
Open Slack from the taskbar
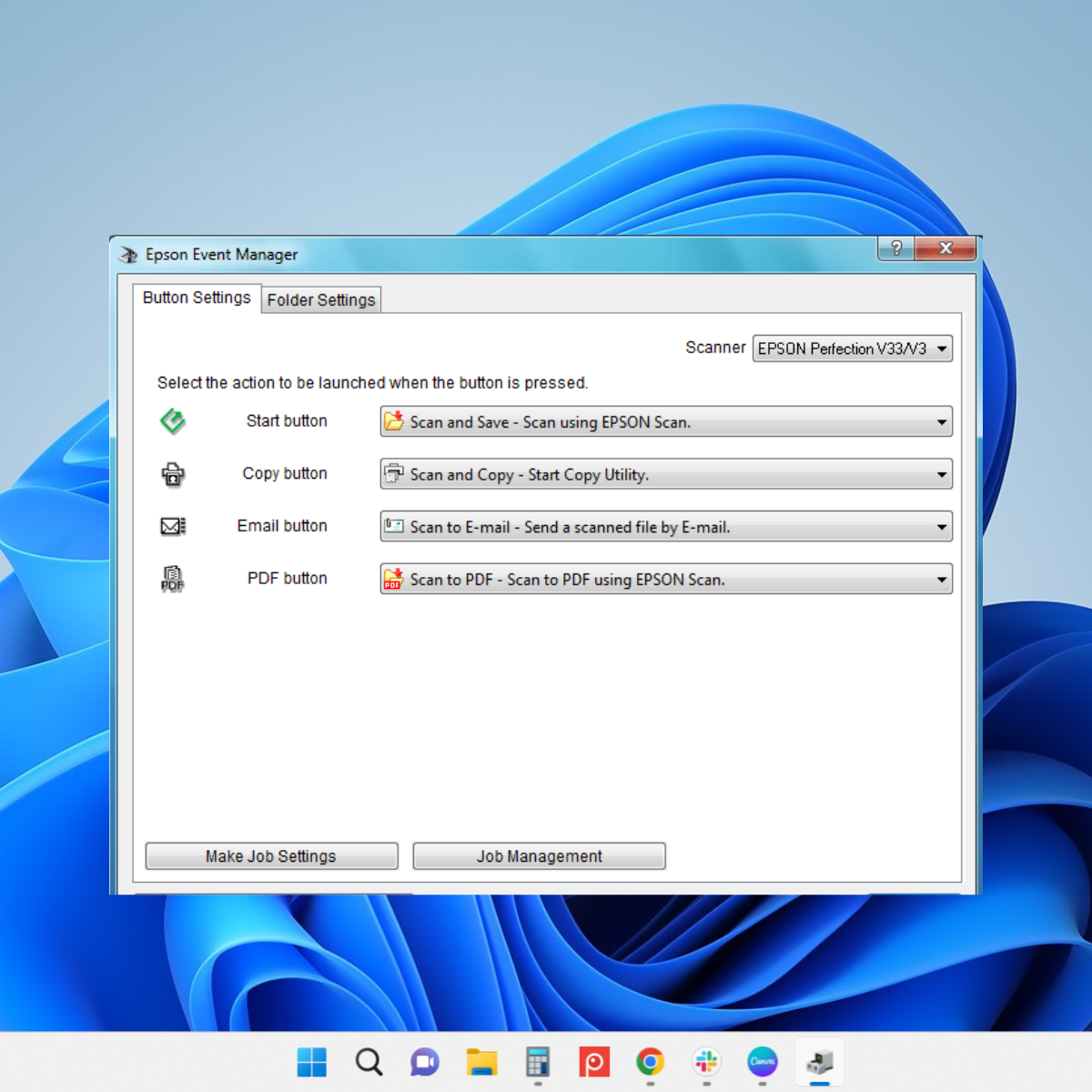pos(707,1062)
